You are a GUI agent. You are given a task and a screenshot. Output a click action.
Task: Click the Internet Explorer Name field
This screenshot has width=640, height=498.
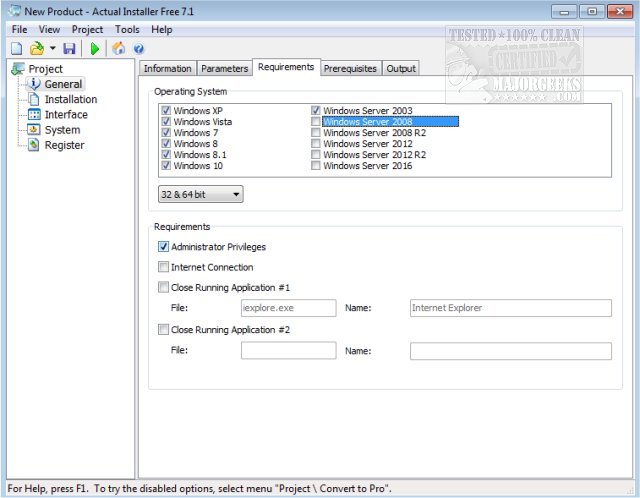coord(511,308)
